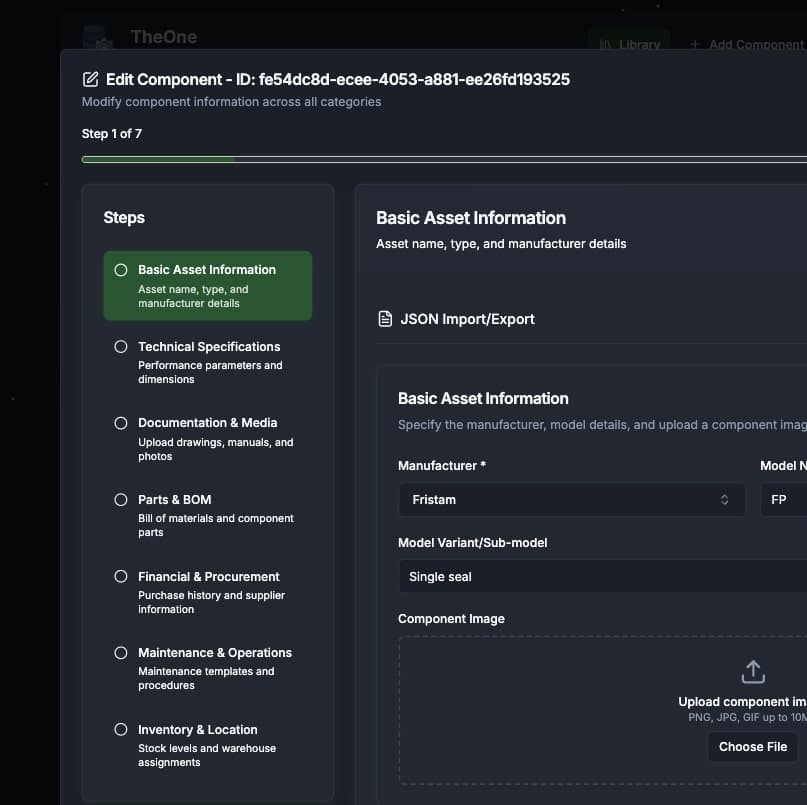Open the Financial & Procurement step
The height and width of the screenshot is (805, 807).
click(x=120, y=576)
